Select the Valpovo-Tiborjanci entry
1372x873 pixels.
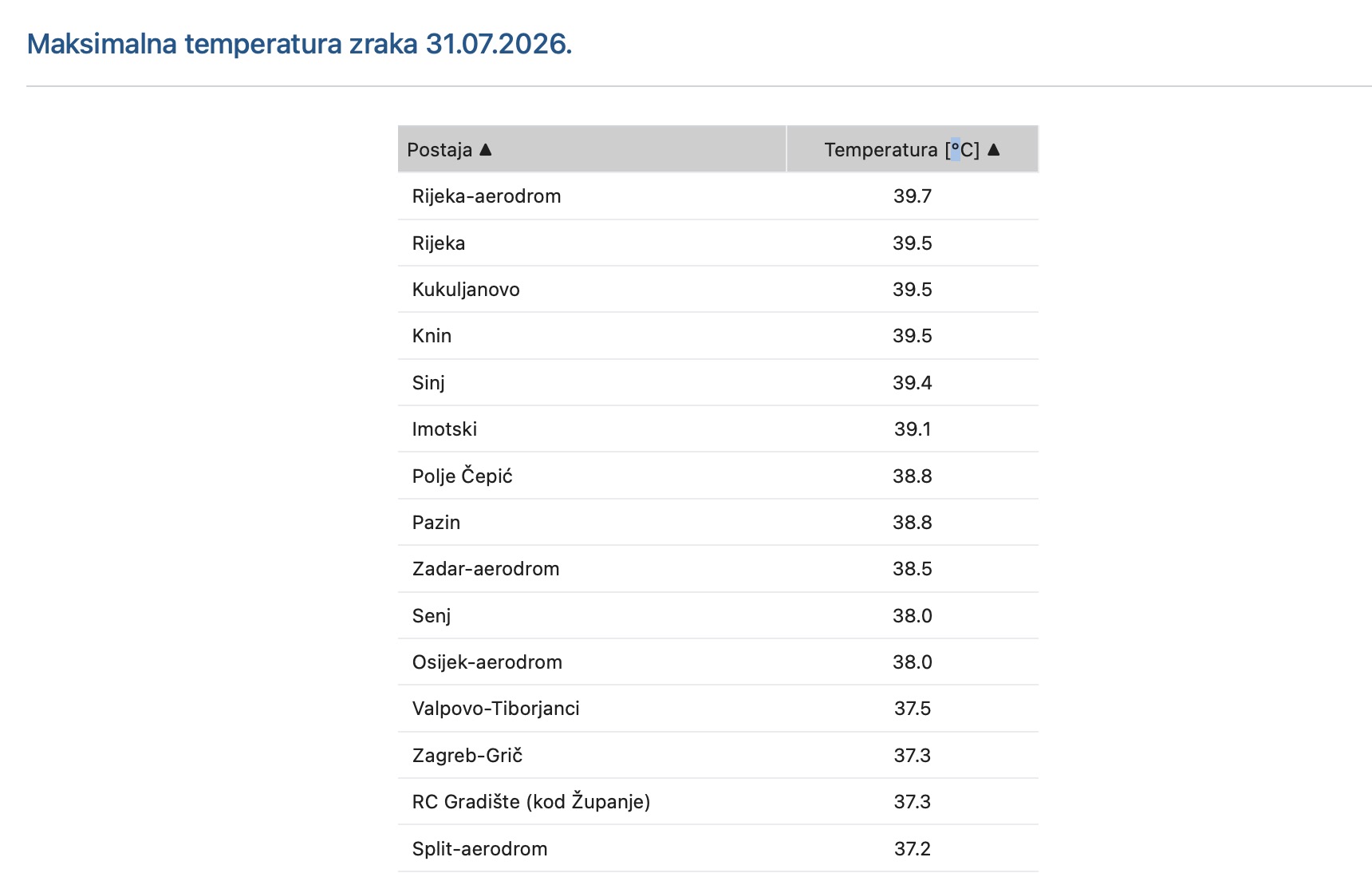click(x=496, y=709)
